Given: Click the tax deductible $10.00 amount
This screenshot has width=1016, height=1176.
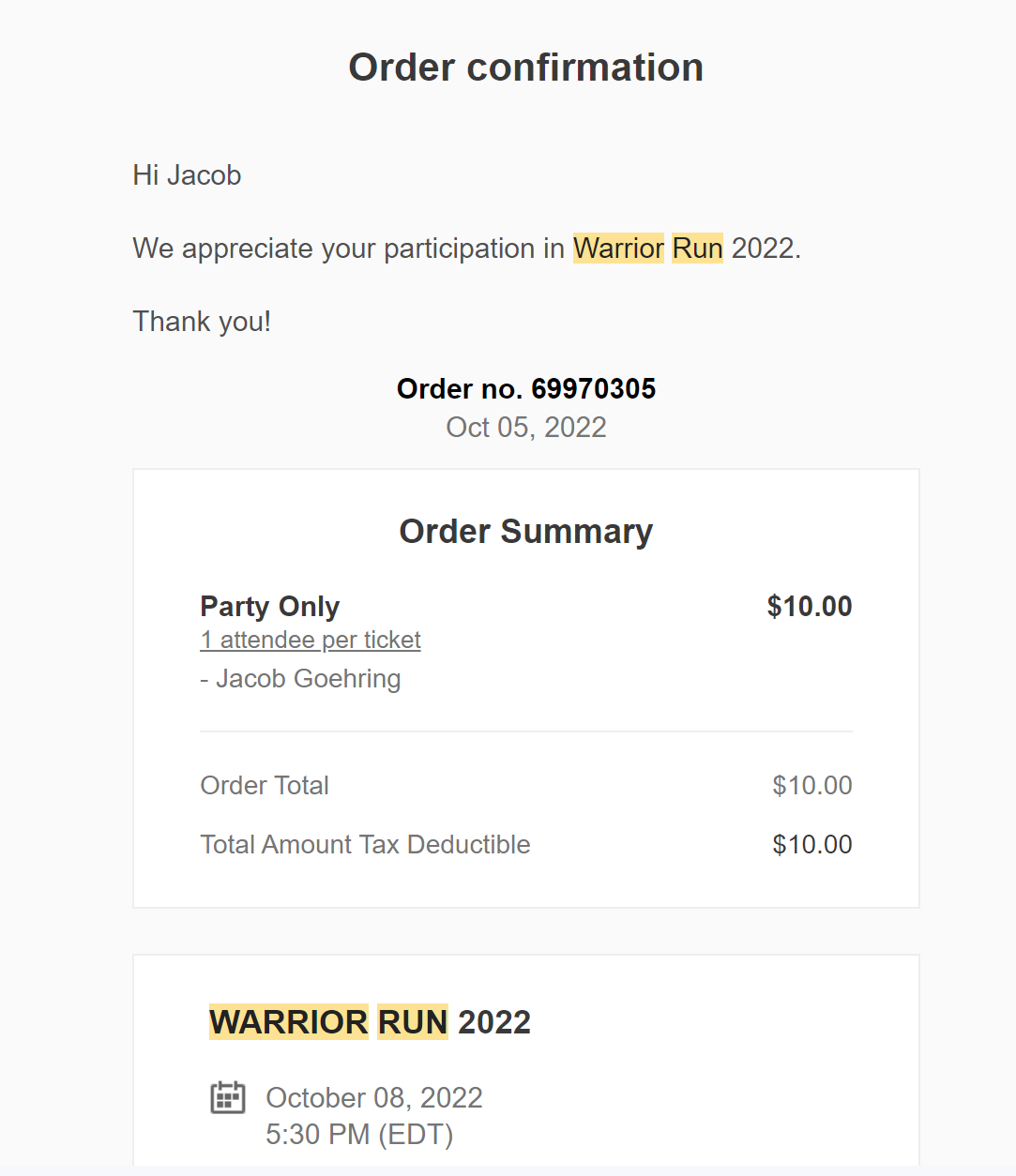Looking at the screenshot, I should (811, 845).
